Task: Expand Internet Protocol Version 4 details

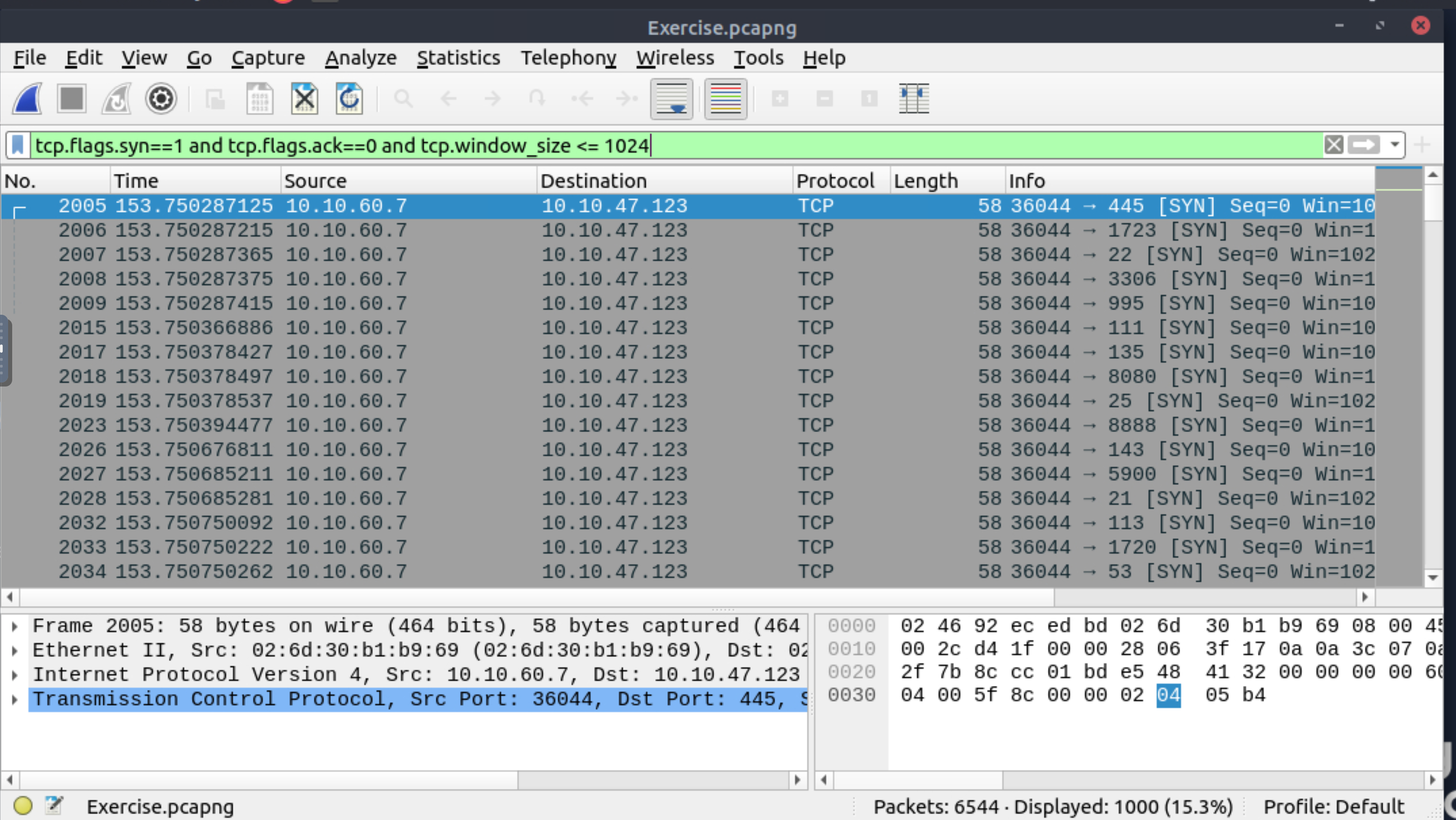Action: point(15,675)
